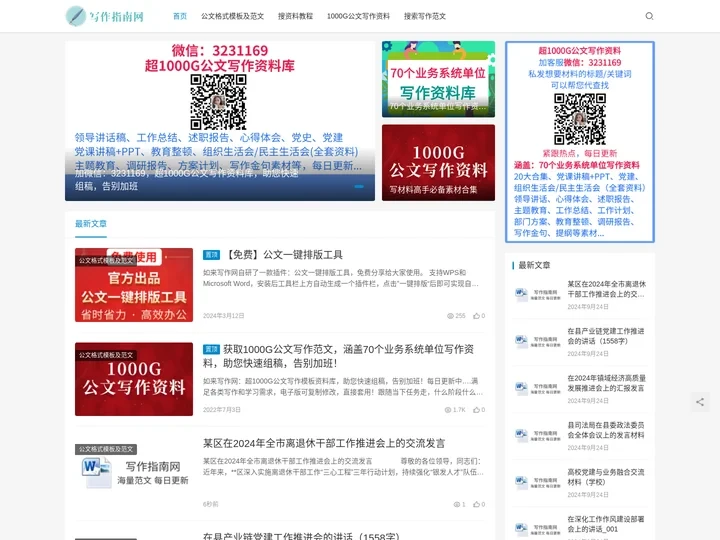The image size is (720, 540).
Task: Open the floating share icon
Action: [700, 402]
